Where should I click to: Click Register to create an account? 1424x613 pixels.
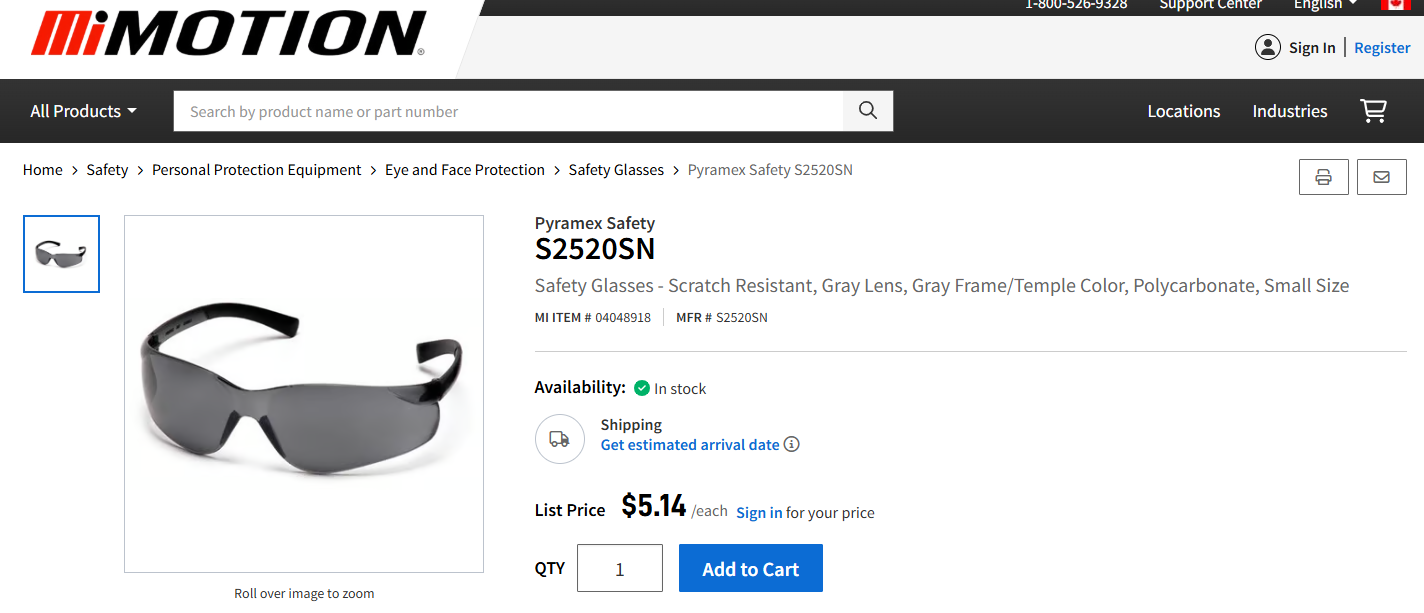coord(1382,47)
